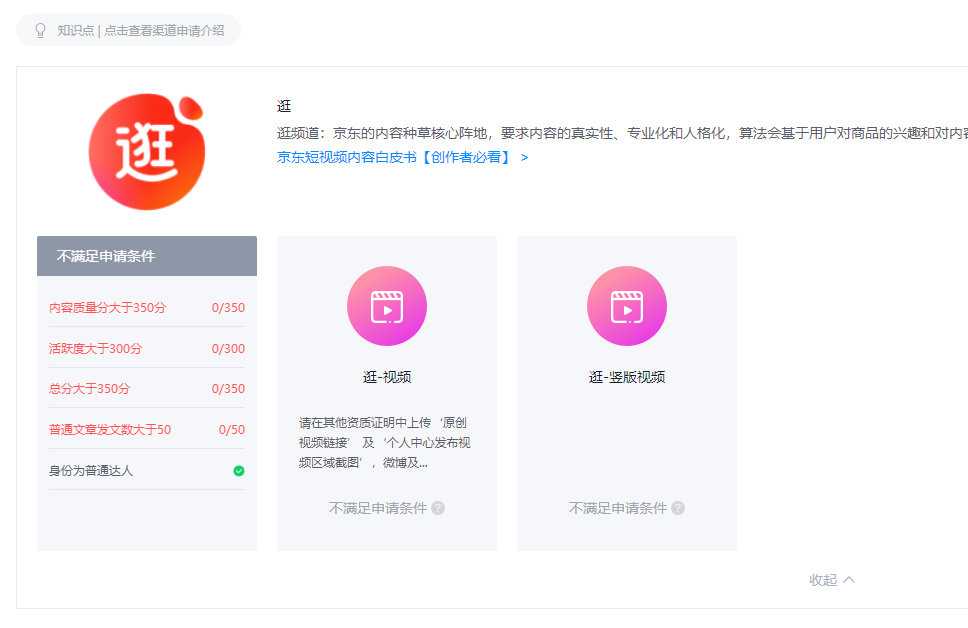The height and width of the screenshot is (628, 968).
Task: Click the 不满足申请条件 header bar
Action: coord(146,255)
